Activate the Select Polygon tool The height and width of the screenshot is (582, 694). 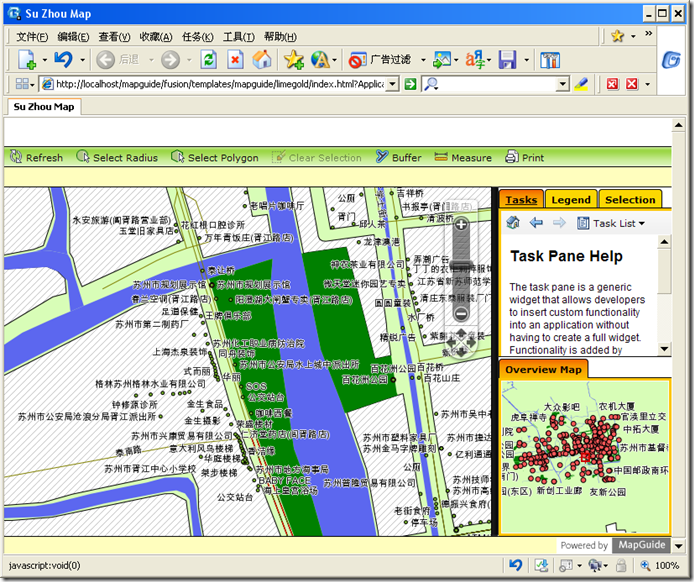click(215, 157)
